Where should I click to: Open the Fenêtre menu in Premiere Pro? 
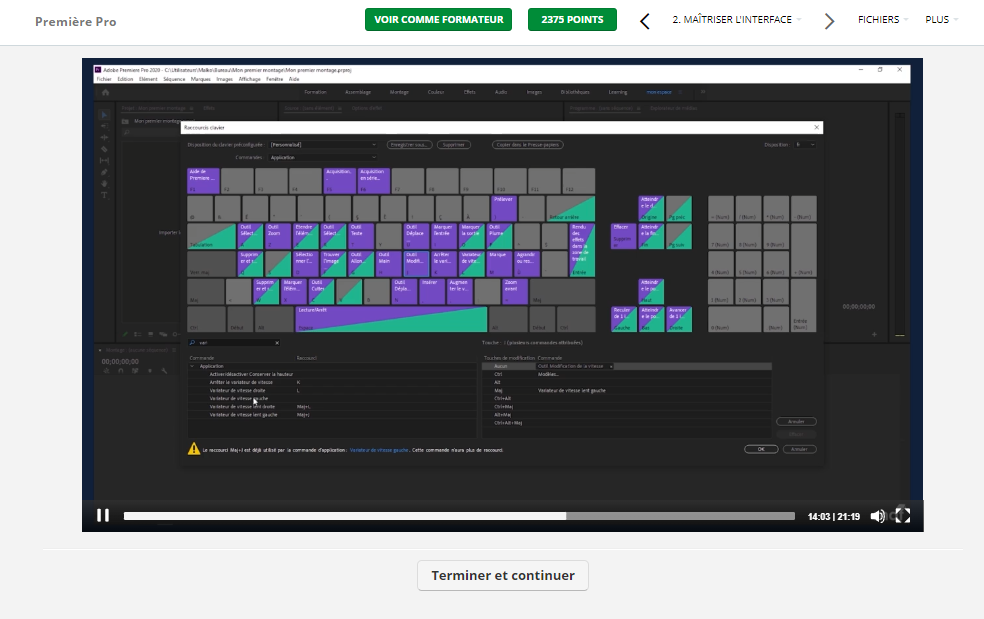274,79
